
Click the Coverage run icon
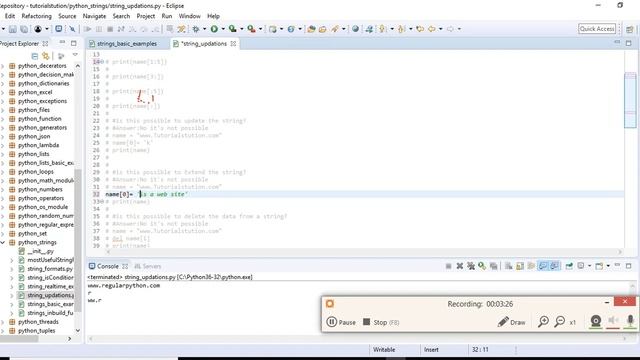tap(233, 29)
